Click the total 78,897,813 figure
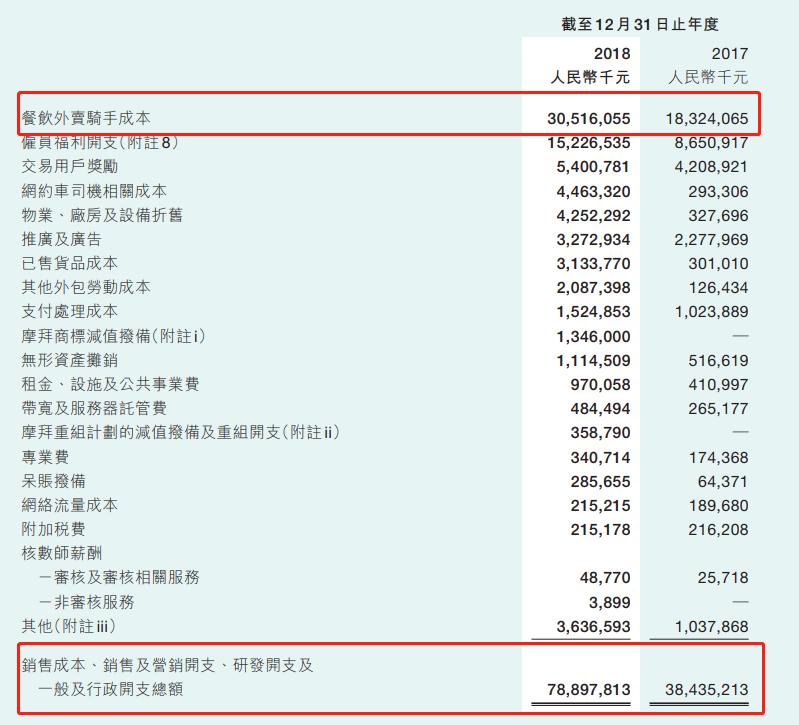Image resolution: width=799 pixels, height=725 pixels. click(589, 689)
